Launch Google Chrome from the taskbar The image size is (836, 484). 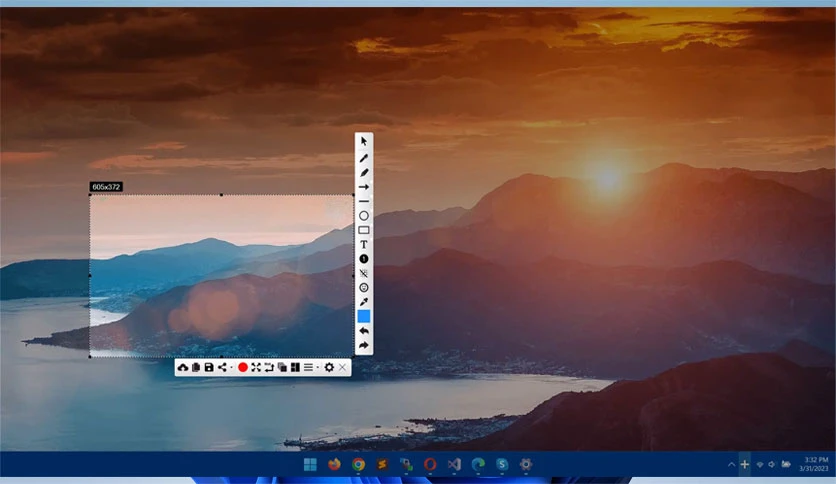pos(358,465)
